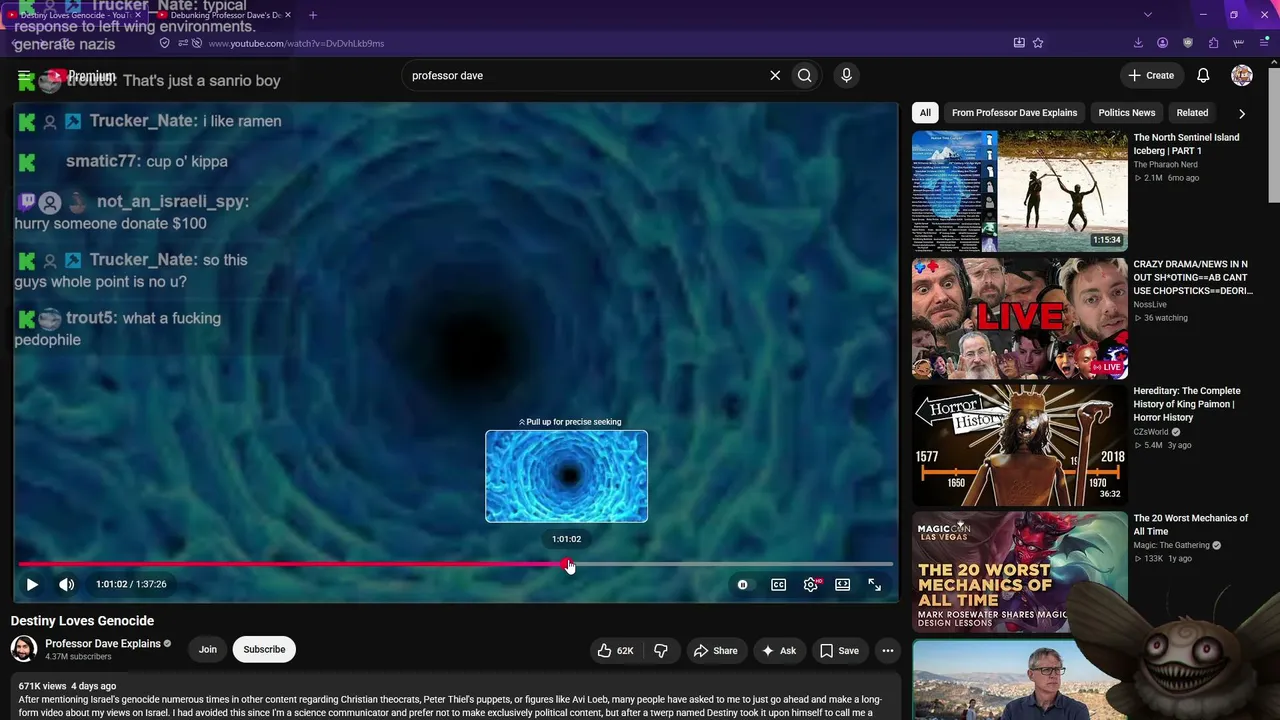The image size is (1280, 720).
Task: Share this video
Action: (x=715, y=650)
